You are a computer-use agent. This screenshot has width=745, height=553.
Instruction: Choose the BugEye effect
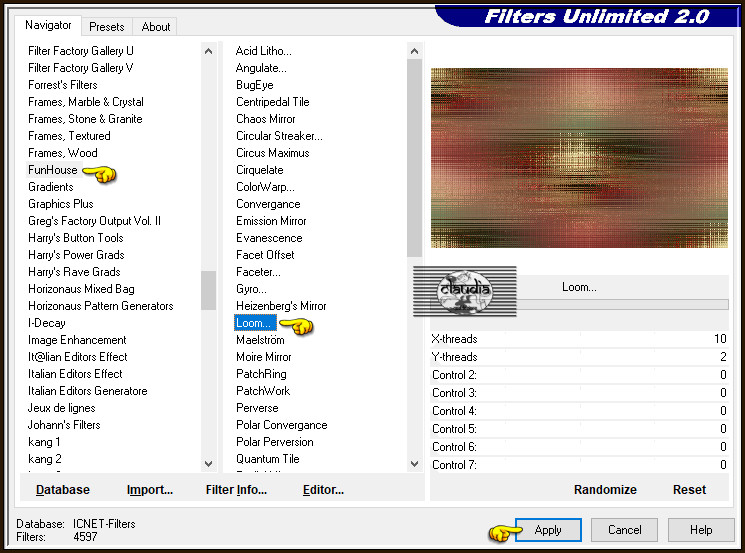tap(255, 85)
